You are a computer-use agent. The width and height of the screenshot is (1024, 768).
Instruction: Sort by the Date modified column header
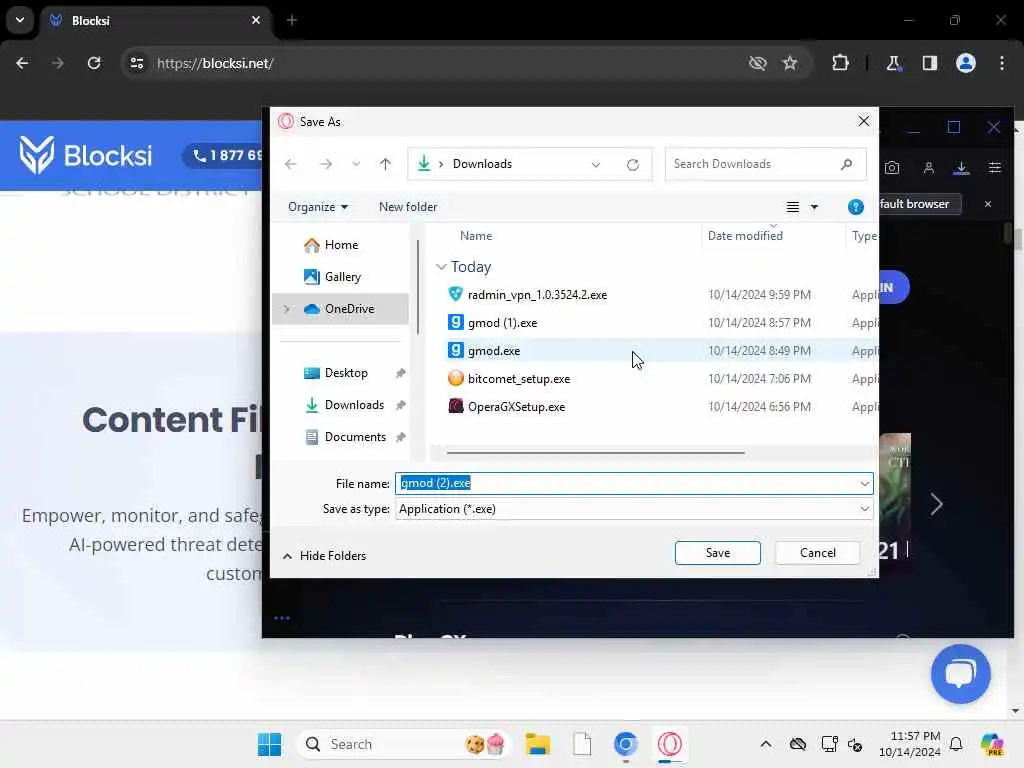click(745, 236)
